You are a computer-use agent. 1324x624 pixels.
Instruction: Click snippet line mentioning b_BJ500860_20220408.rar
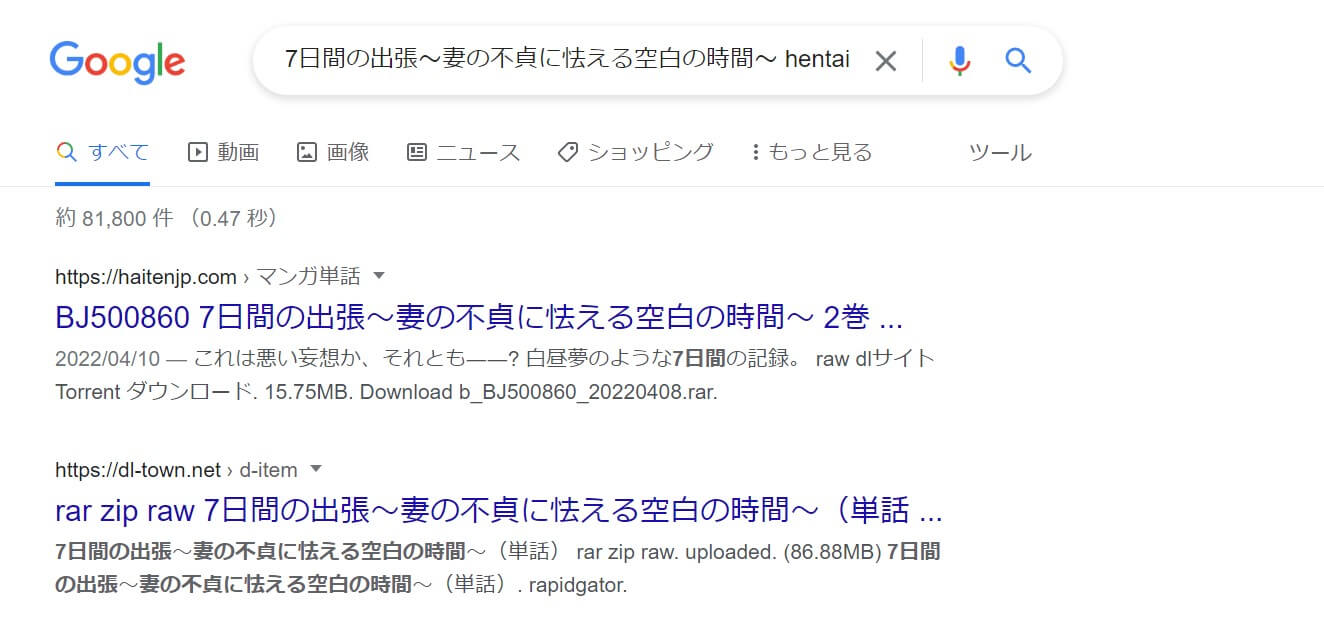[x=387, y=392]
